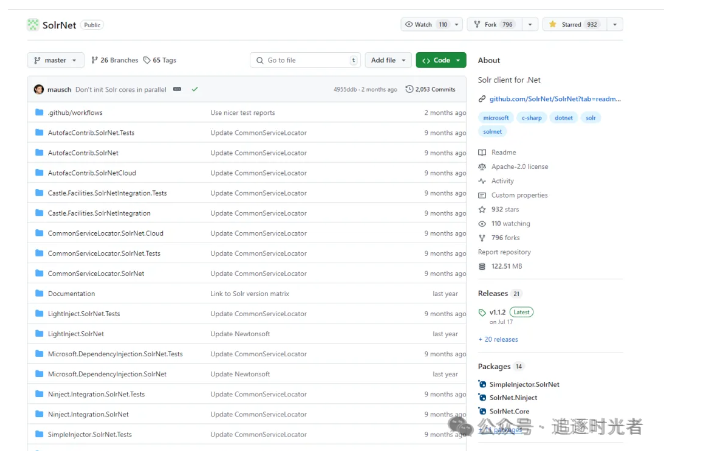702x451 pixels.
Task: Click the Documentation folder icon
Action: (x=39, y=293)
